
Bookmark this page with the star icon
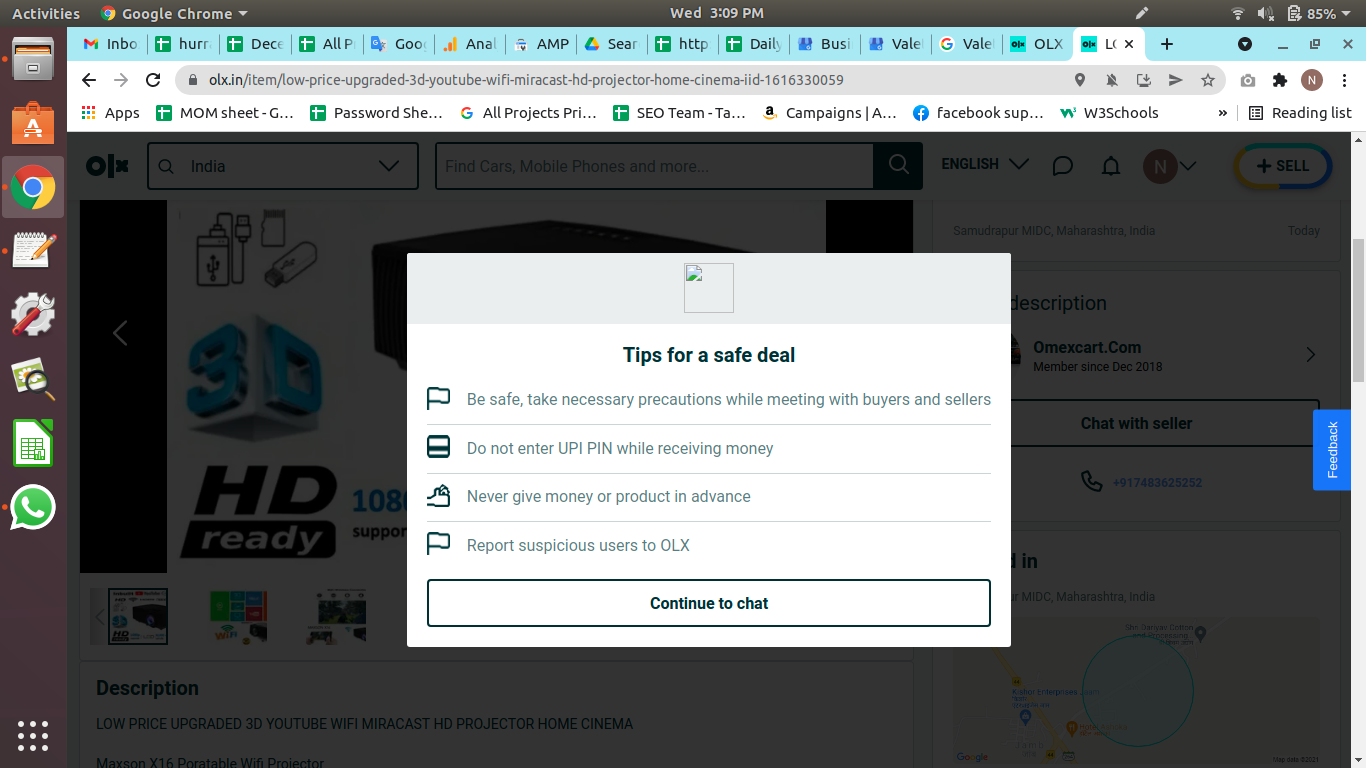(x=1208, y=80)
